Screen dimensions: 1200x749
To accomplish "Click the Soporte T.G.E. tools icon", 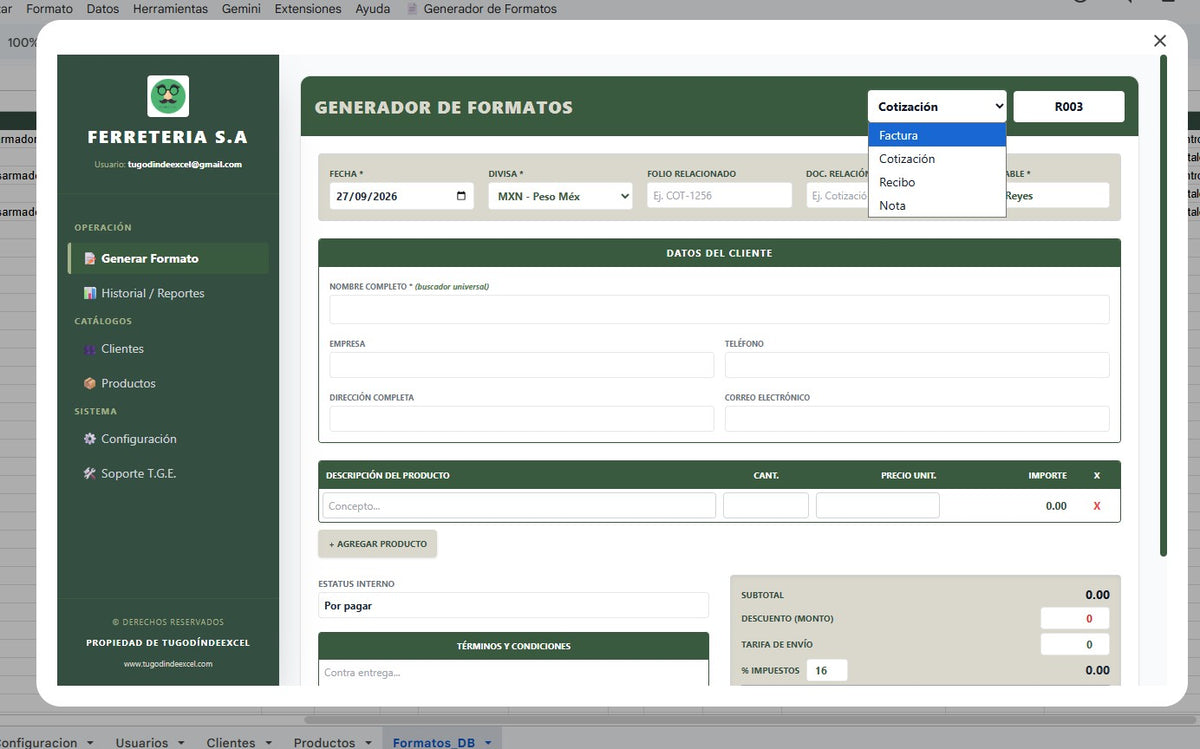I will [x=90, y=473].
